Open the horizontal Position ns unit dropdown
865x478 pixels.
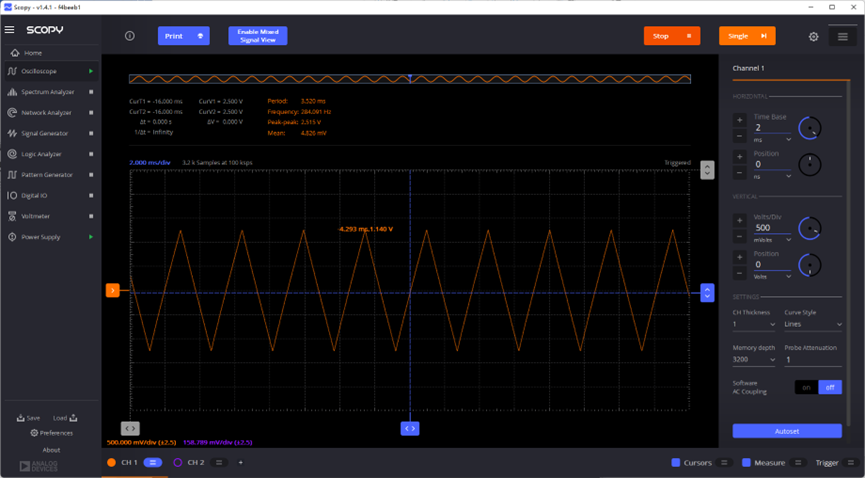pyautogui.click(x=772, y=177)
